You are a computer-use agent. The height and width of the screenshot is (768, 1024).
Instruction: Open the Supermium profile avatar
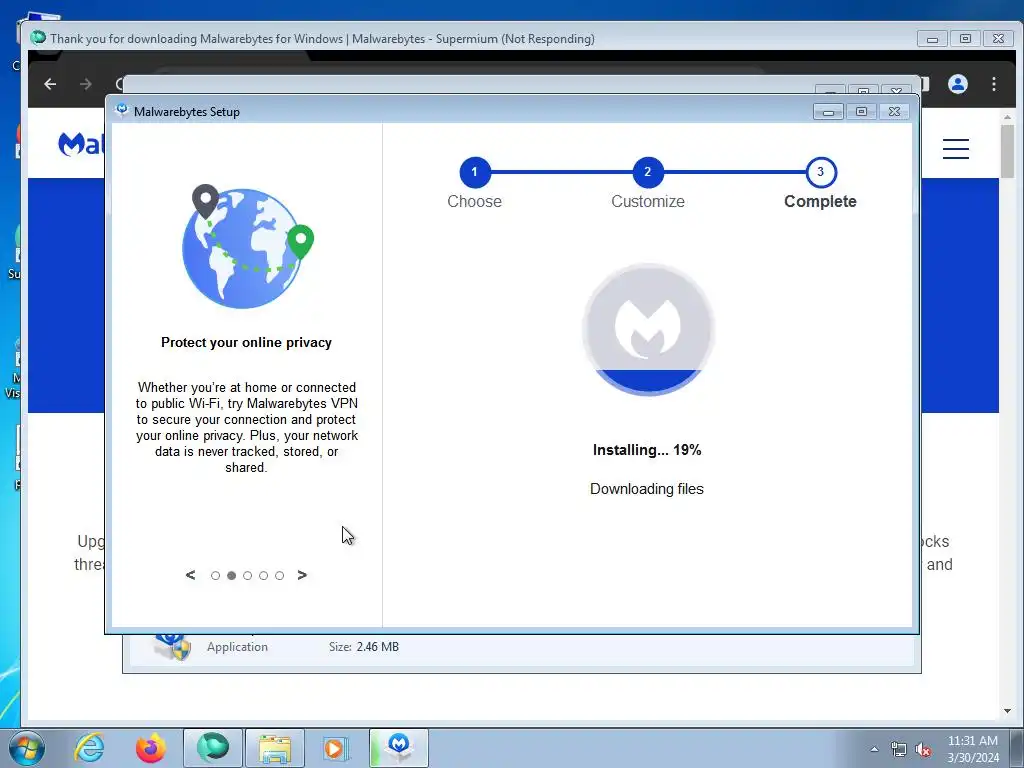coord(958,84)
